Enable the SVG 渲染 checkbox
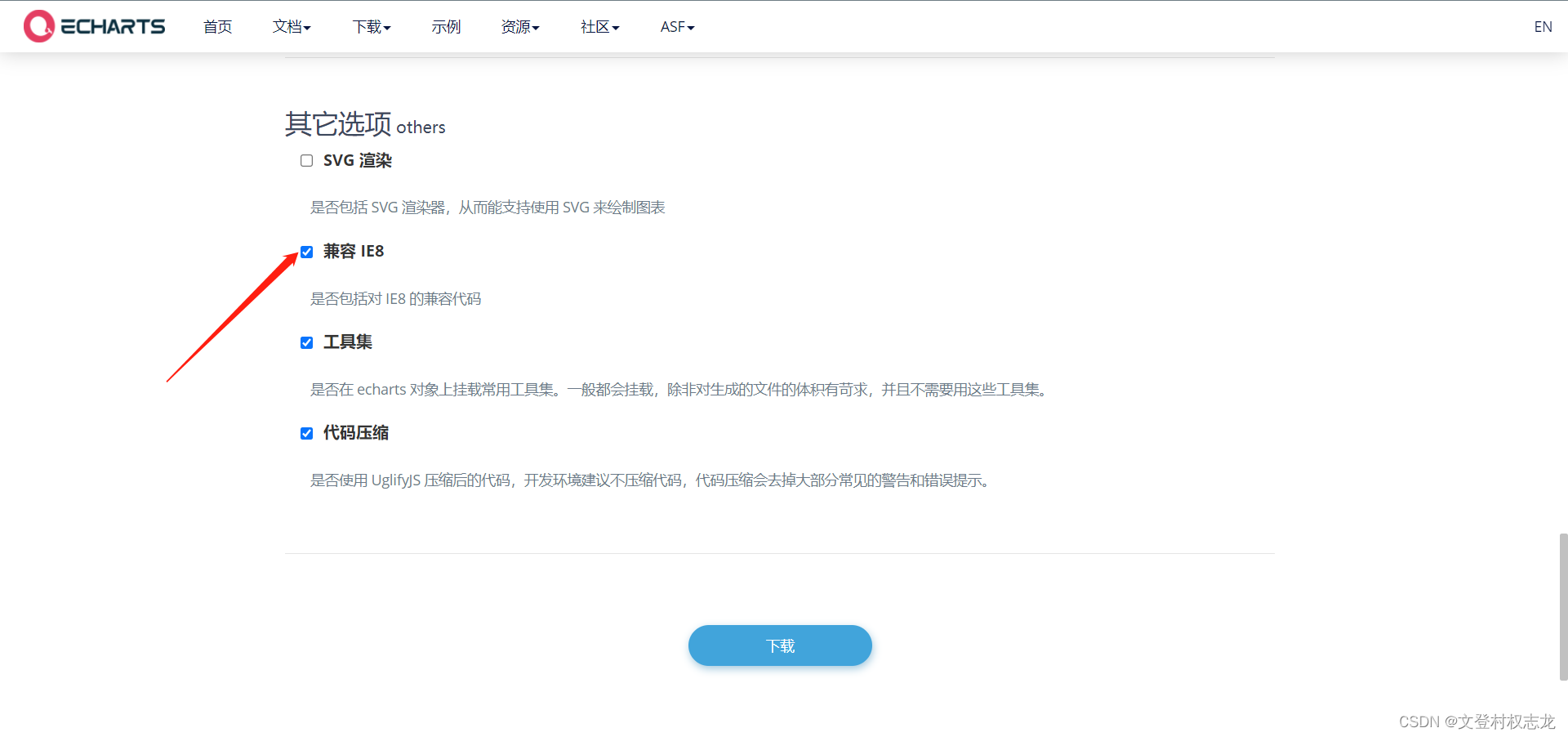This screenshot has height=737, width=1568. coord(306,160)
